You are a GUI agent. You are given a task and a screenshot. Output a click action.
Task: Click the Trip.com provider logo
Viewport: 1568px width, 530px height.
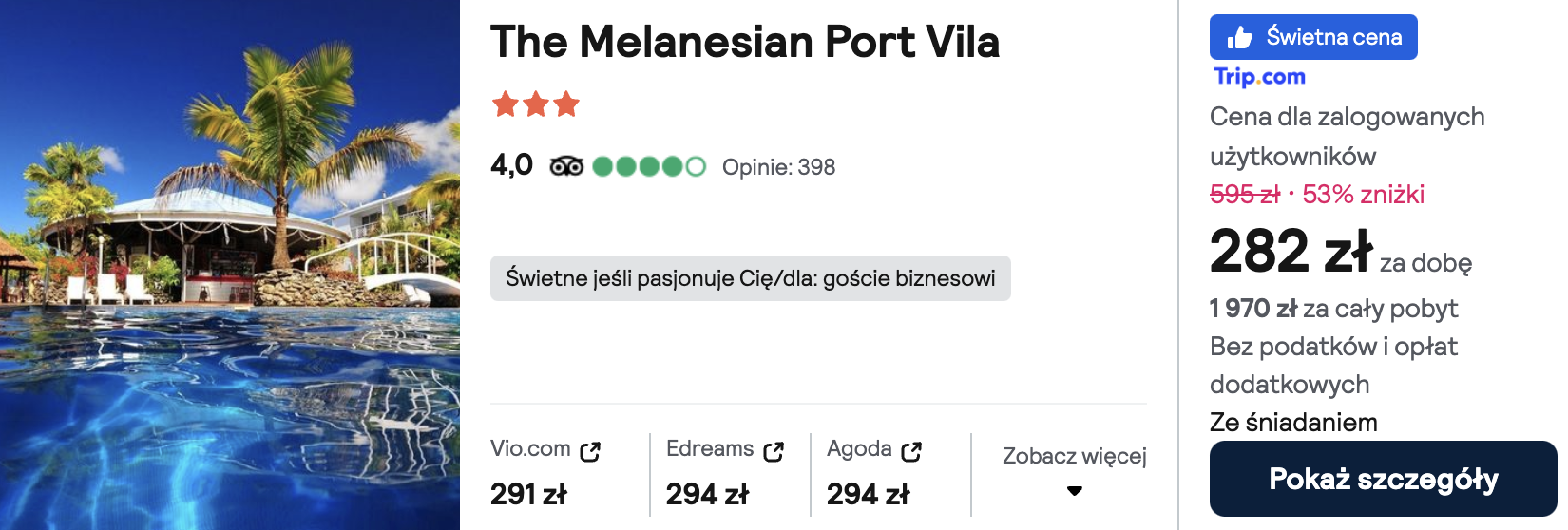(1259, 77)
